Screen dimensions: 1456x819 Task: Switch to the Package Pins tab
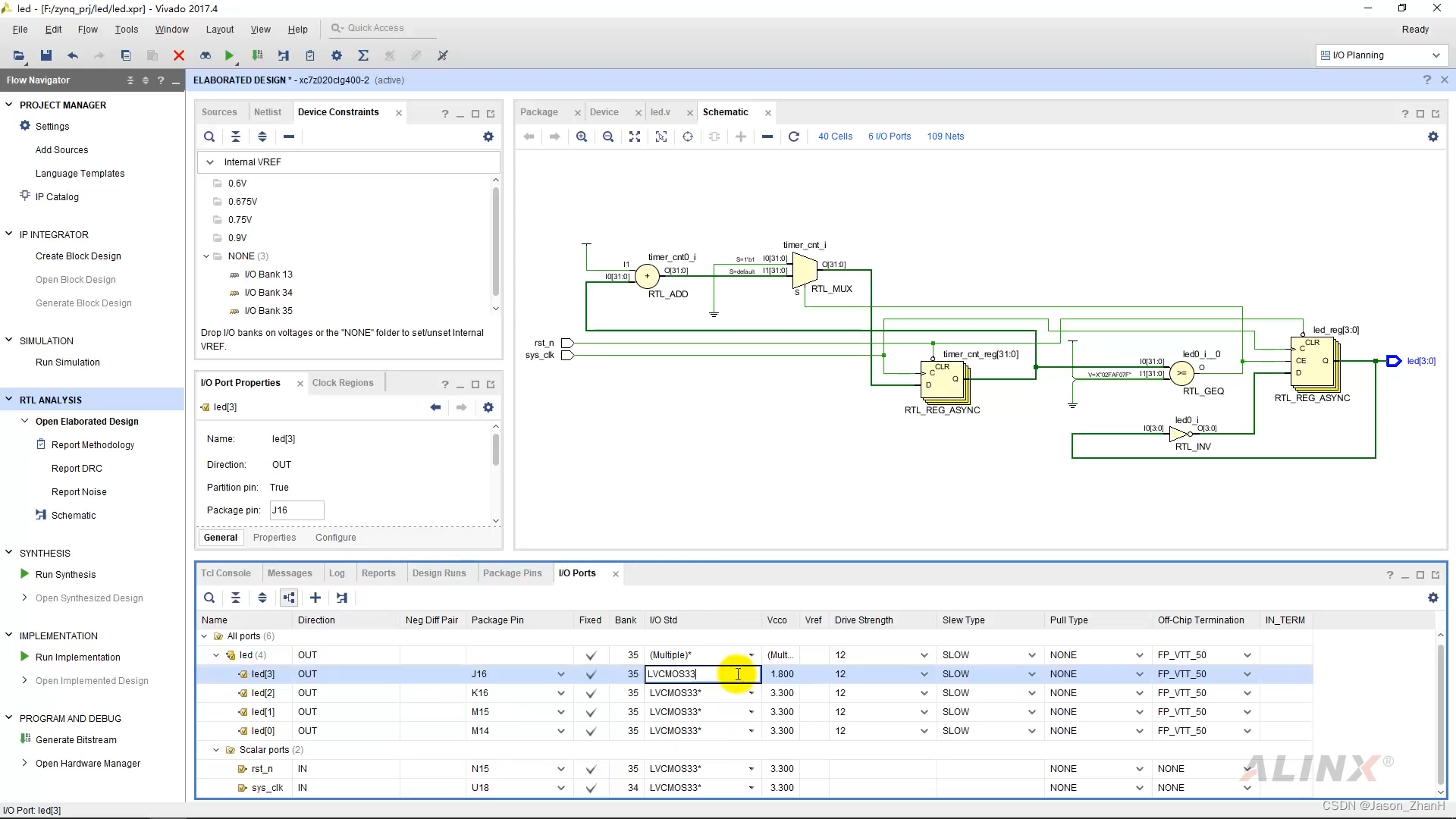pyautogui.click(x=512, y=573)
